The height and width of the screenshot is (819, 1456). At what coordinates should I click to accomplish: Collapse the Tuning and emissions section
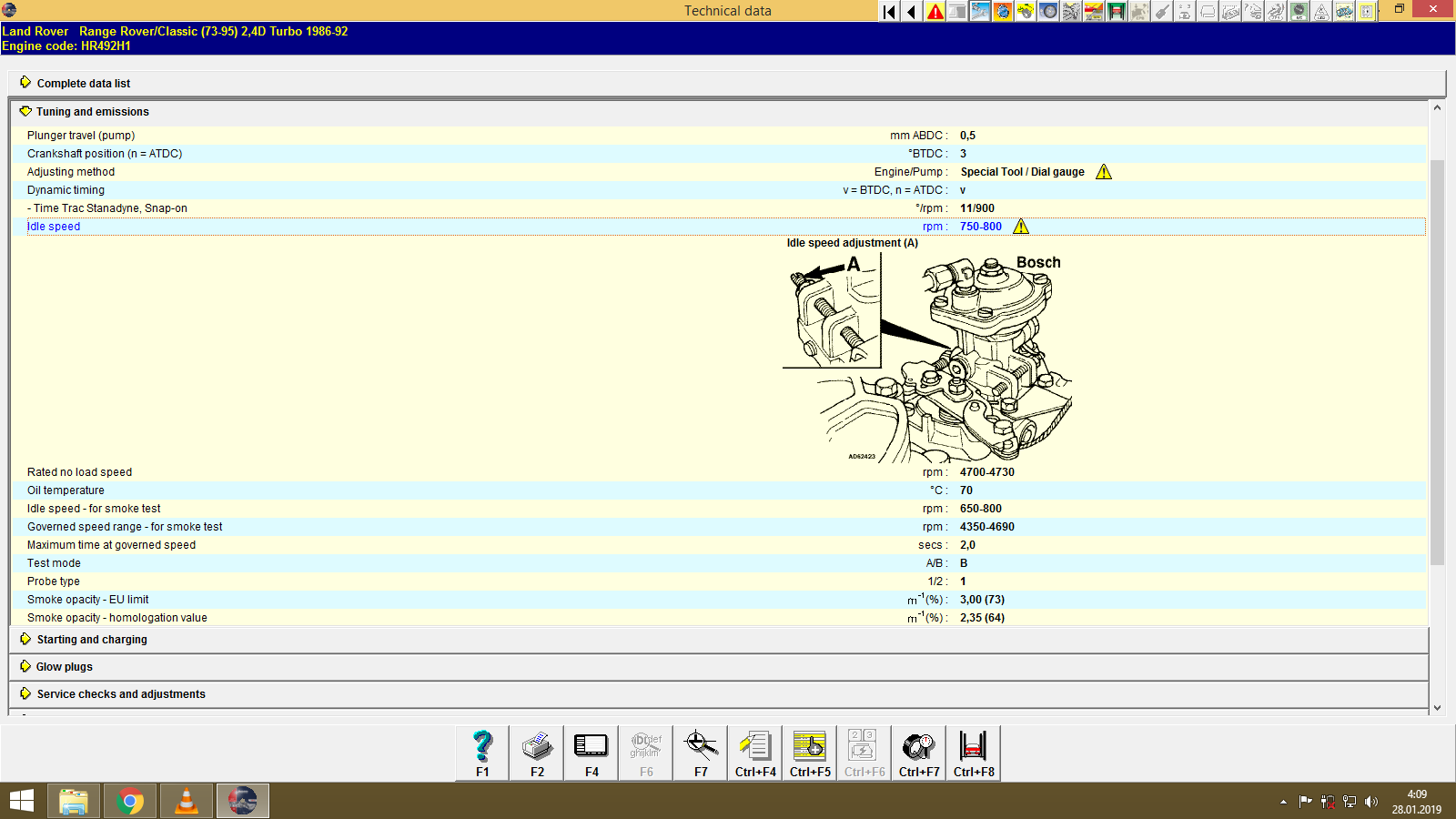(91, 111)
